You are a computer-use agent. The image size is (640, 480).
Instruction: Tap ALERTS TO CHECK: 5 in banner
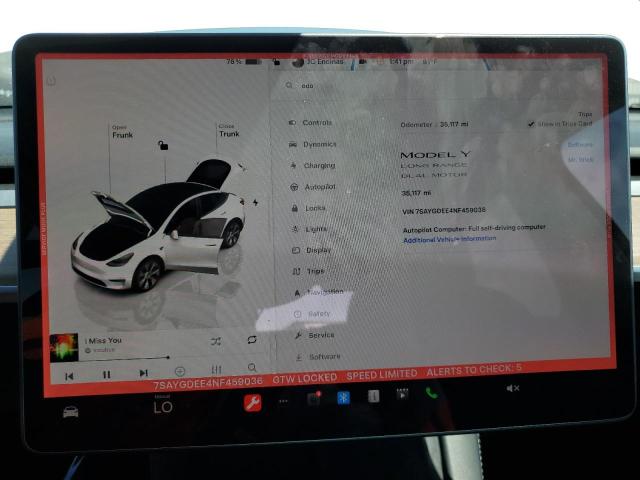[474, 369]
